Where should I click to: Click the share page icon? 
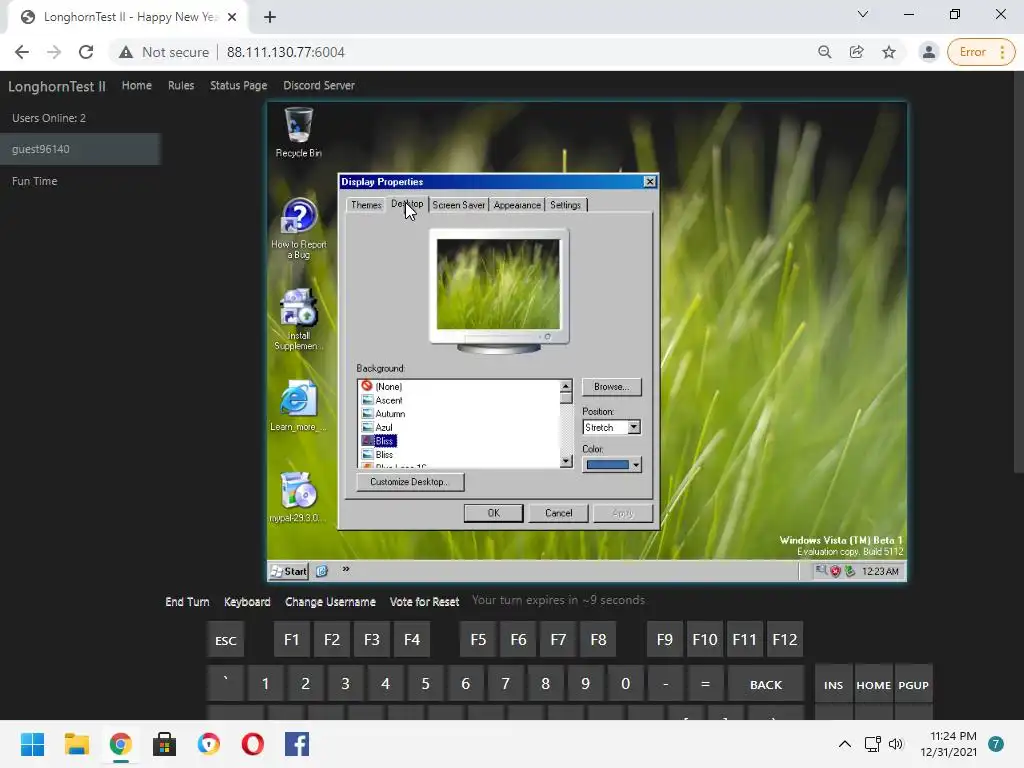857,52
